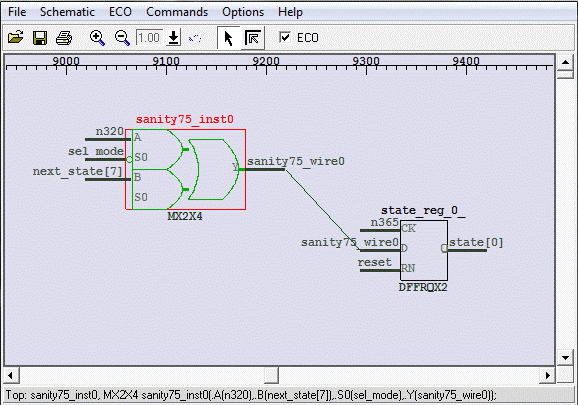Apply zoom value with download-arrow icon
Viewport: 578px width, 405px height.
173,38
